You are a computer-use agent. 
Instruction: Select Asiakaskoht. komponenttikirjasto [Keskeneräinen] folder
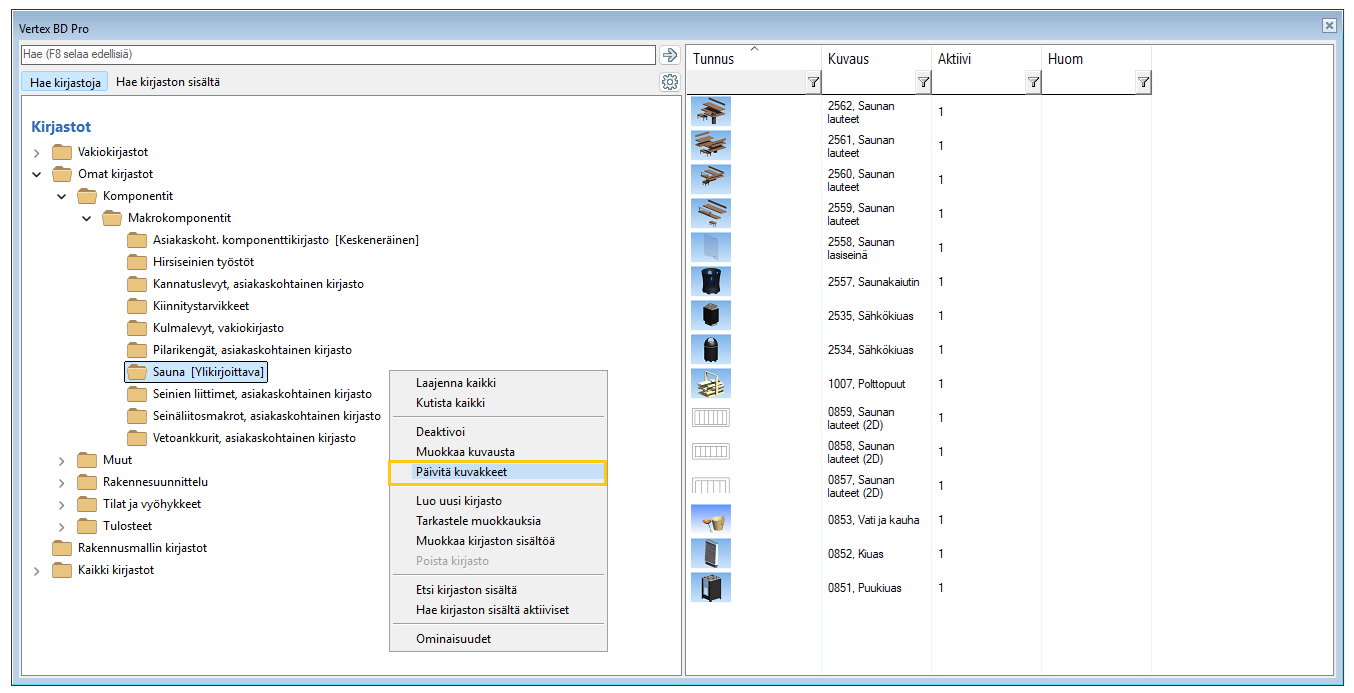[x=273, y=240]
